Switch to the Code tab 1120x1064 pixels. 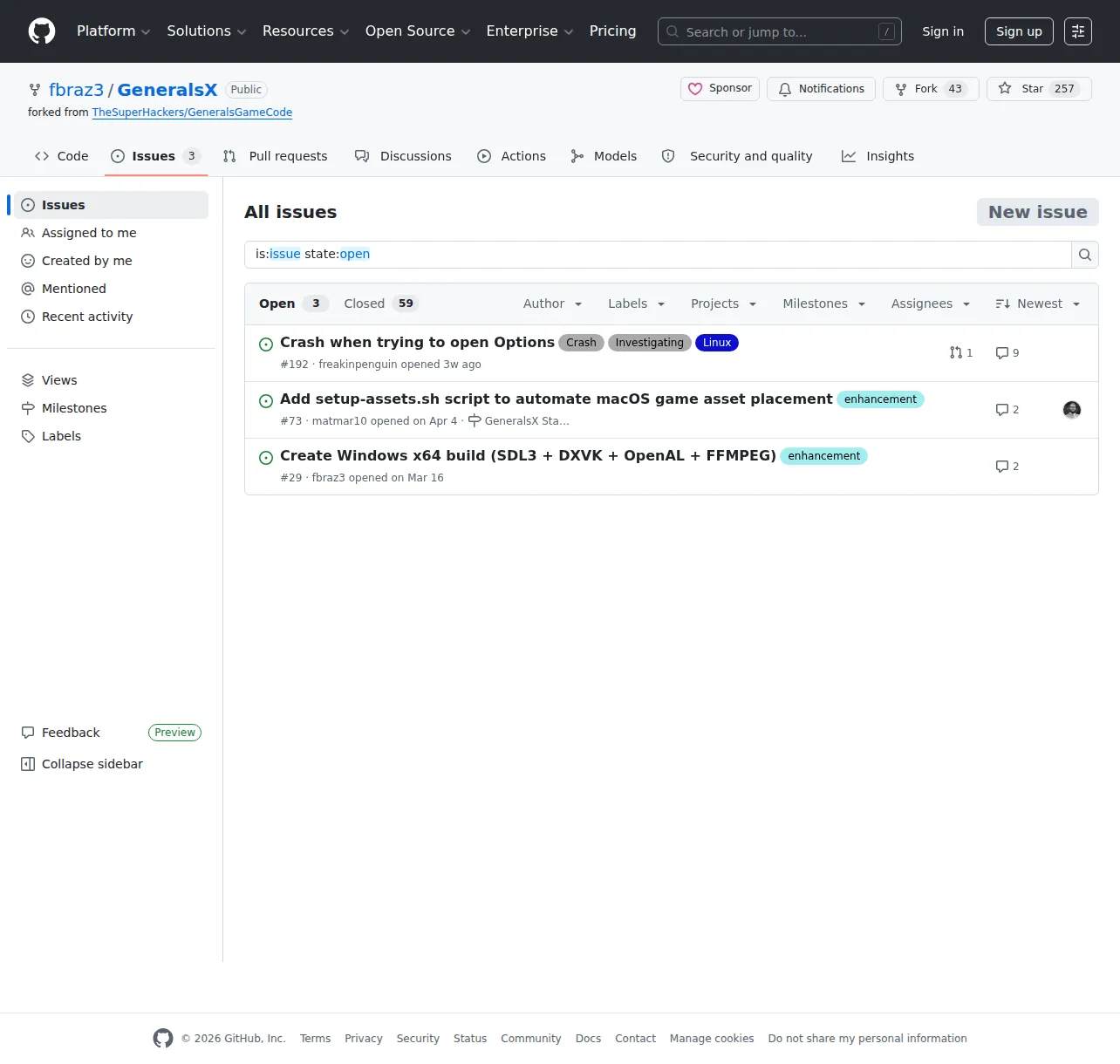61,156
